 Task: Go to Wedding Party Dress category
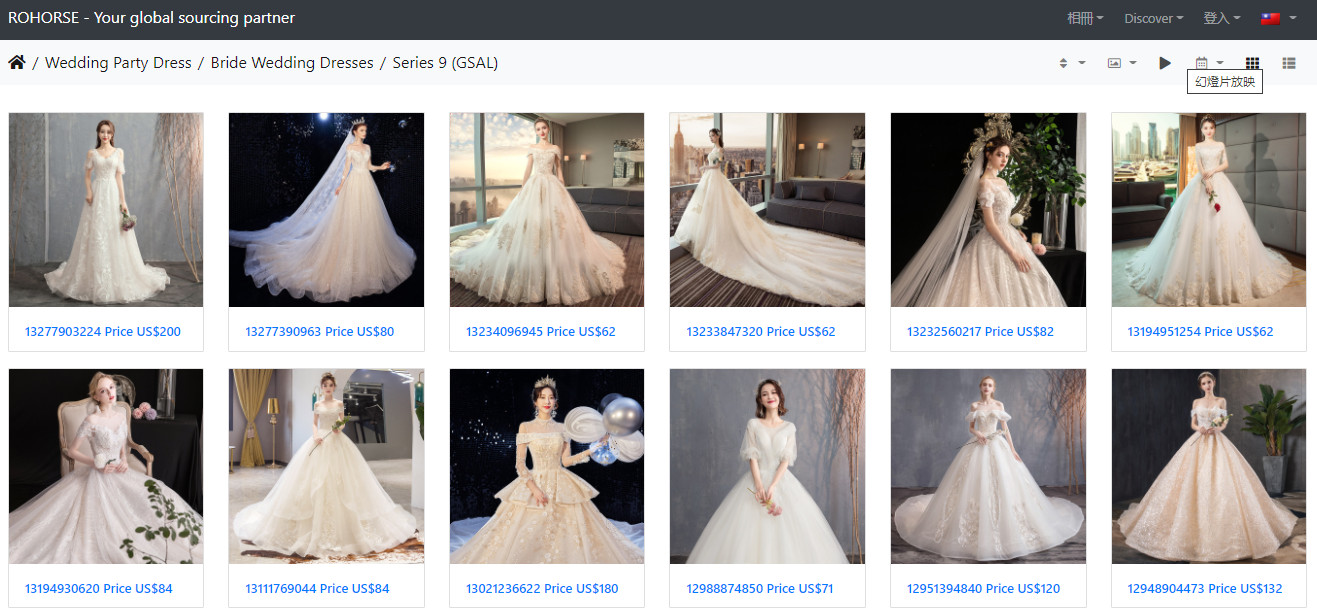tap(118, 63)
